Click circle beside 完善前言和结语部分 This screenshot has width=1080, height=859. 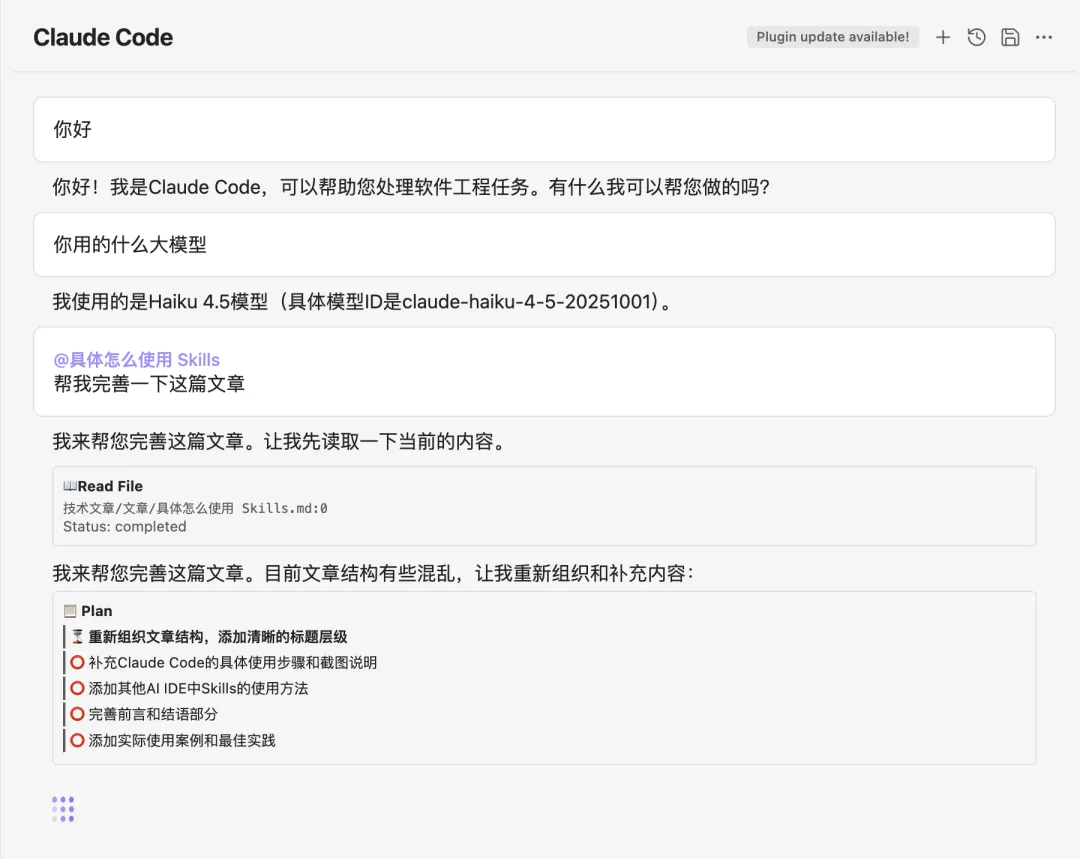[77, 714]
